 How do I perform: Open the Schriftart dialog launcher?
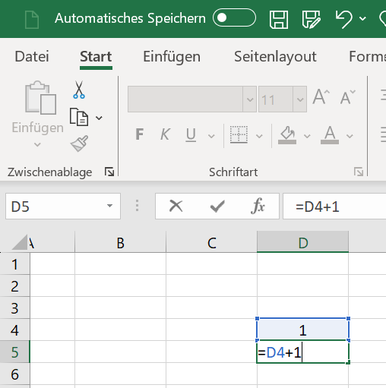tap(359, 172)
